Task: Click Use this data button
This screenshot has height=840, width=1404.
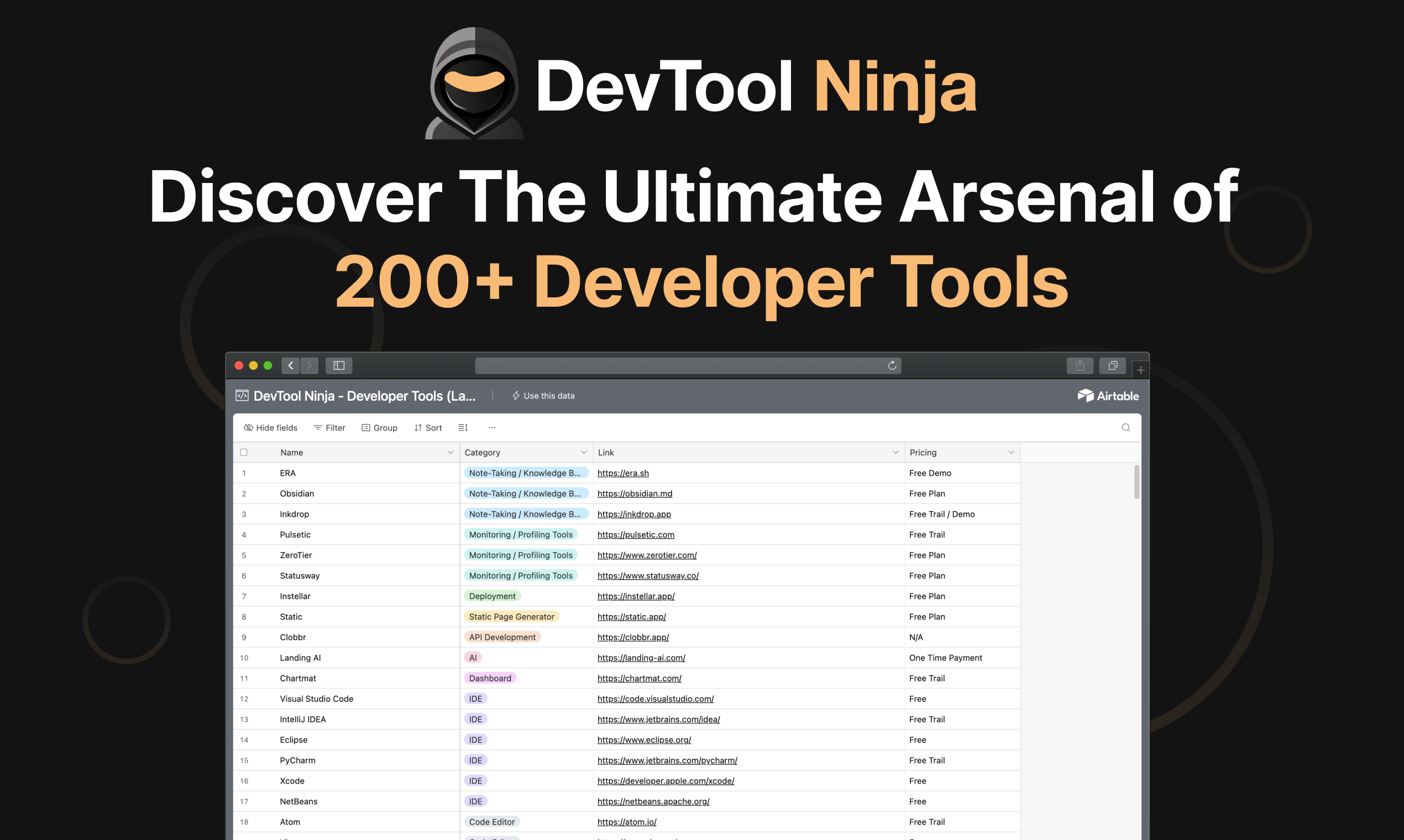Action: (543, 396)
